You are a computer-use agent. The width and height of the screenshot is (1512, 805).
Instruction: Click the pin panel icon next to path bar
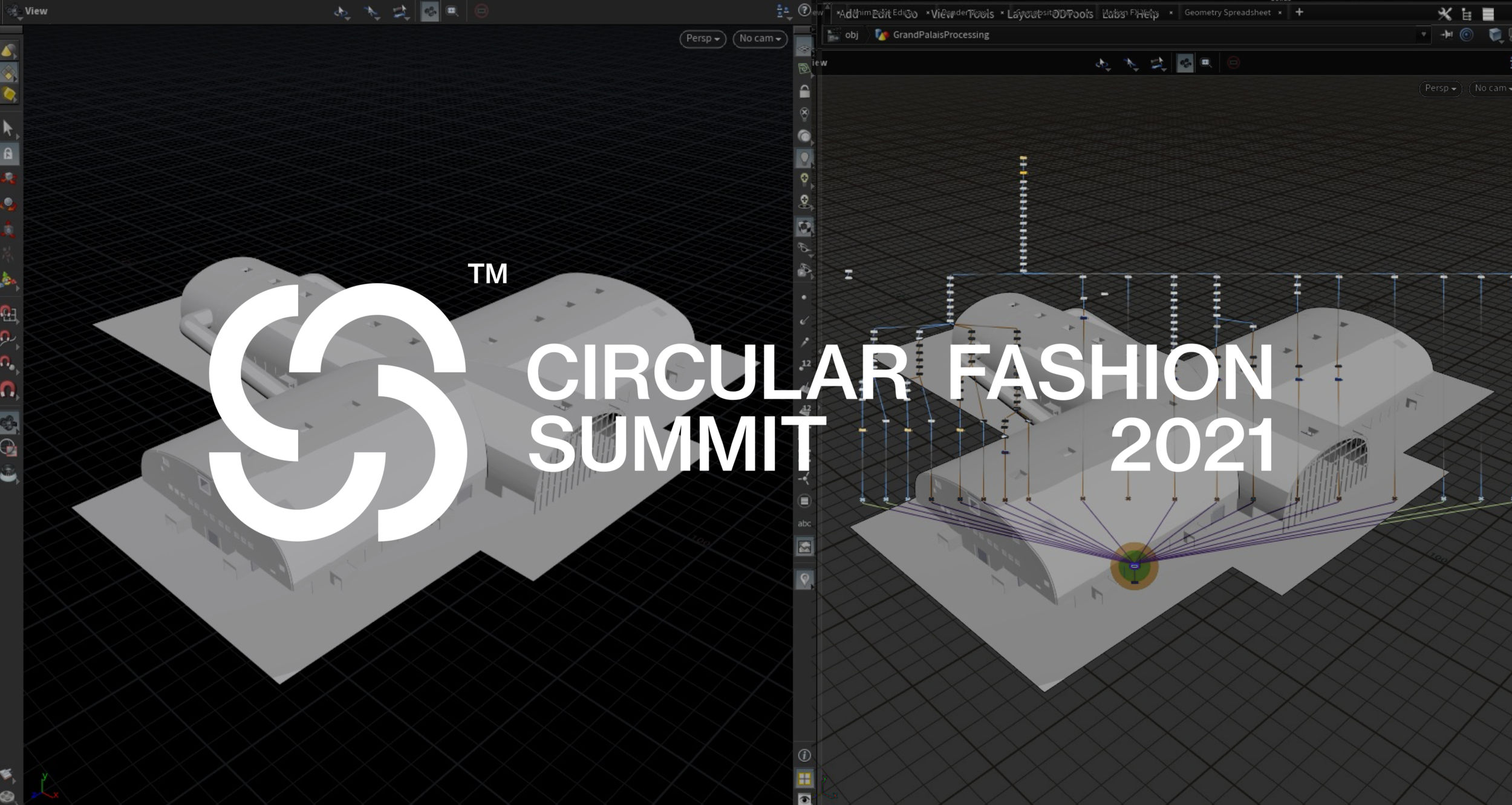1447,34
